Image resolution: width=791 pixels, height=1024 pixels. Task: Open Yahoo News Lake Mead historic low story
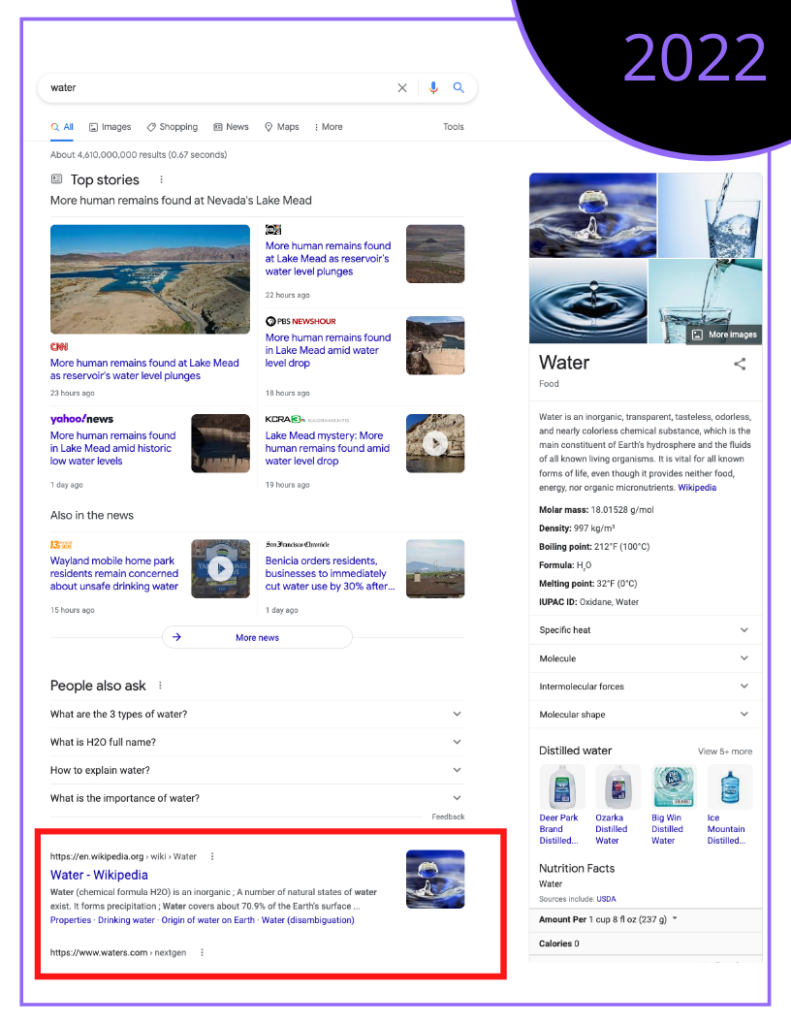click(x=113, y=448)
